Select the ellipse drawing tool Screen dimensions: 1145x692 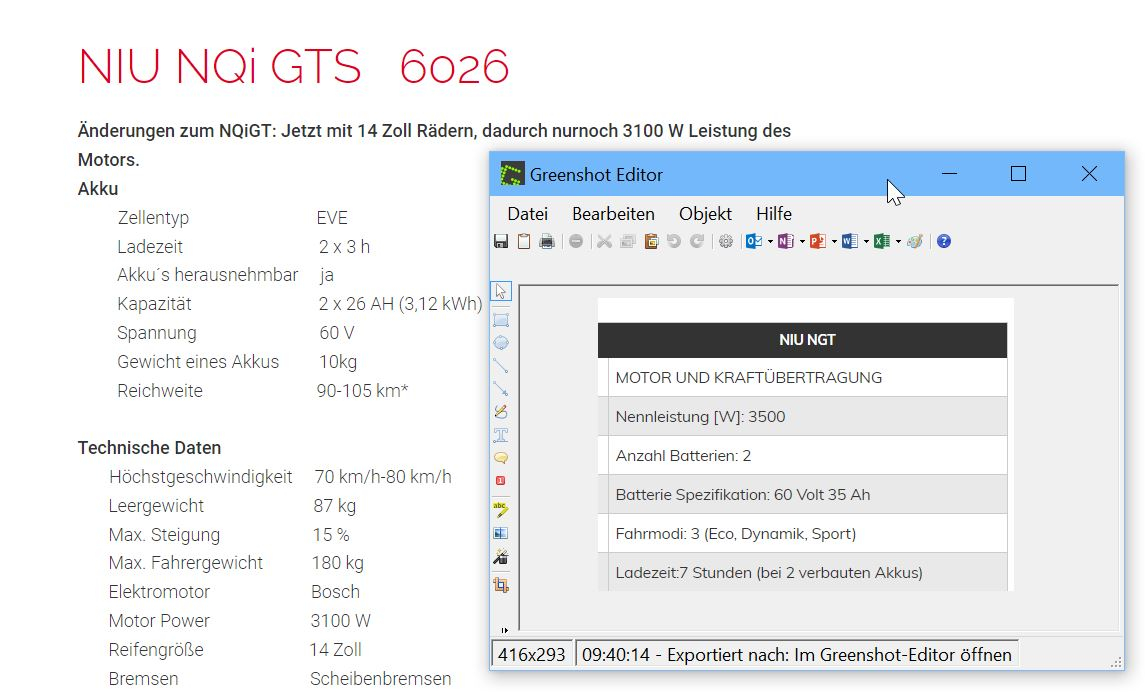(501, 342)
